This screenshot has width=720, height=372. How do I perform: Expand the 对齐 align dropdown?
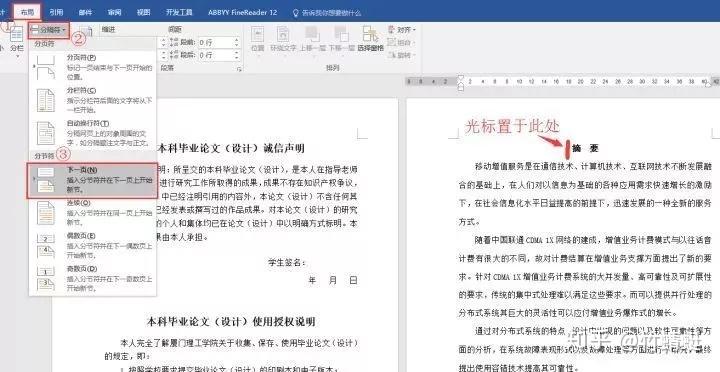pos(402,30)
